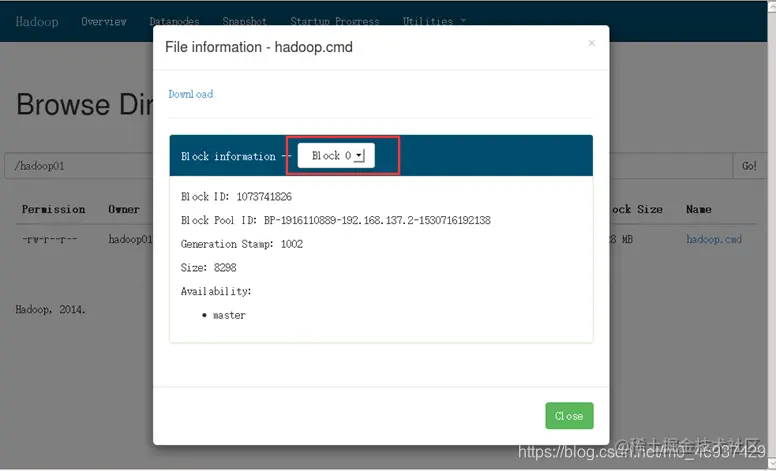The width and height of the screenshot is (776, 471).
Task: Open the Block 0 dropdown
Action: (x=336, y=156)
